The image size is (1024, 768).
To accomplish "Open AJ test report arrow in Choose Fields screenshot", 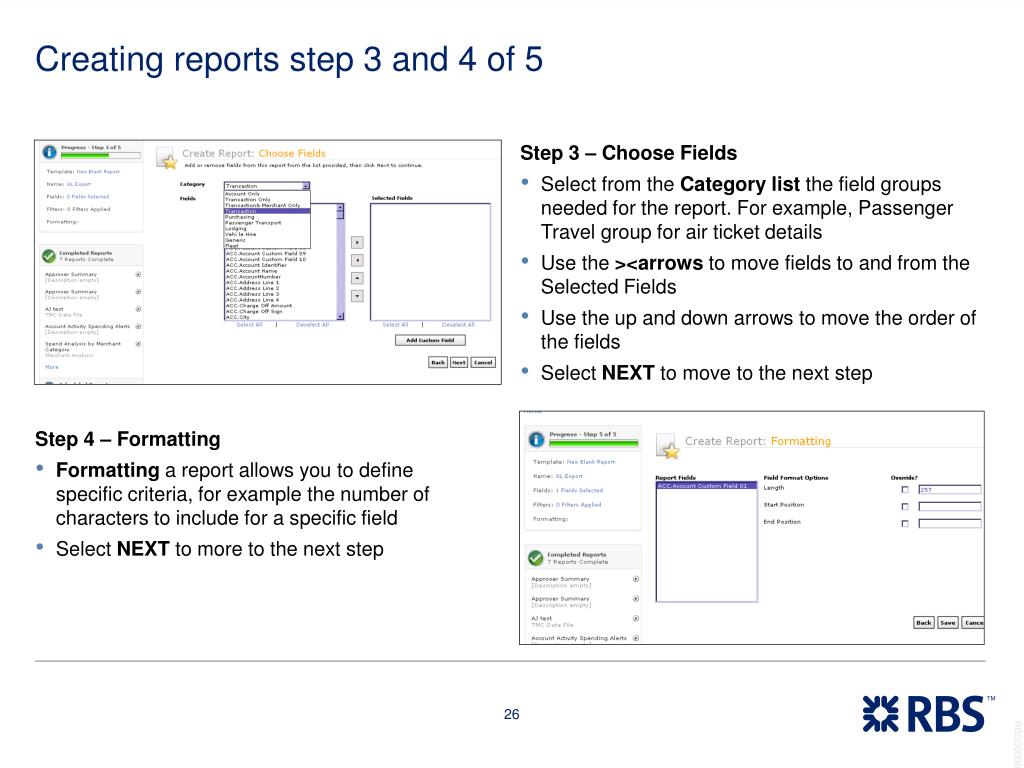I will coord(138,309).
